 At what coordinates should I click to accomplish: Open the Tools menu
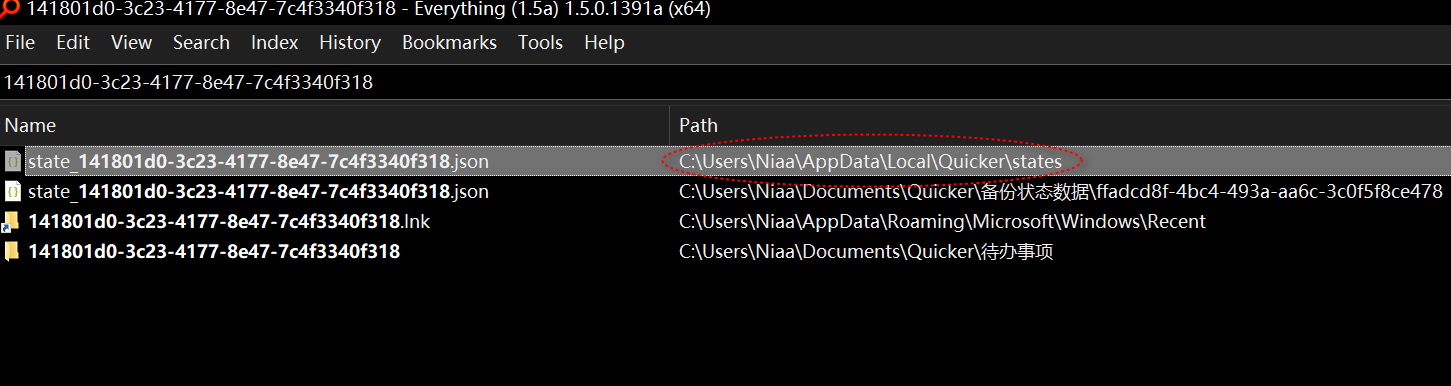[541, 42]
